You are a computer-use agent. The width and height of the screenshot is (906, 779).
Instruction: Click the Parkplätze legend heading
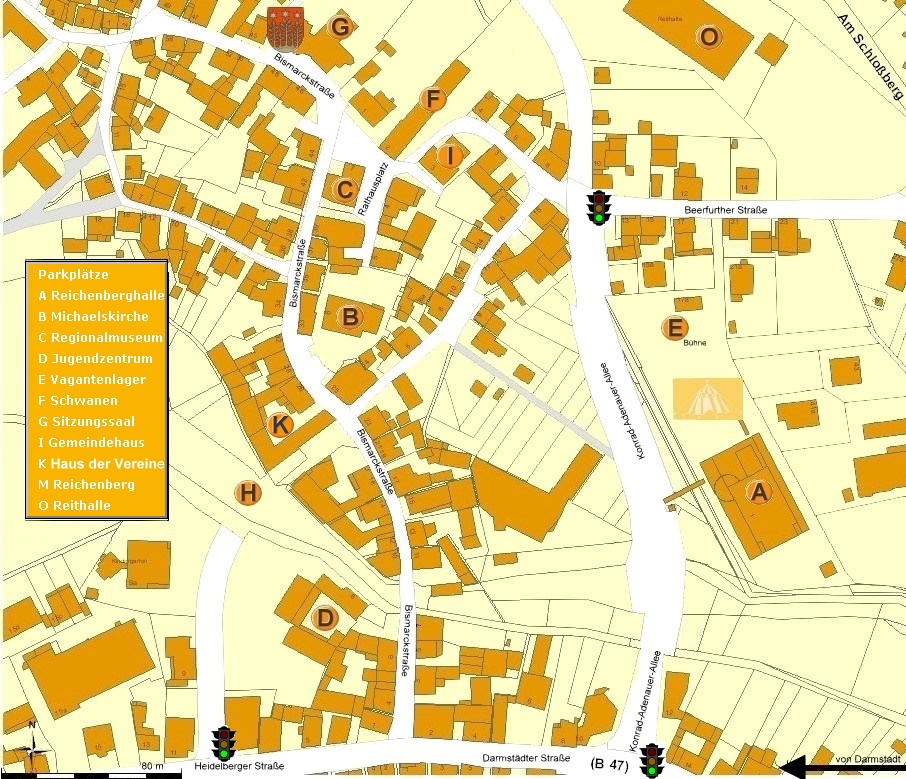73,274
